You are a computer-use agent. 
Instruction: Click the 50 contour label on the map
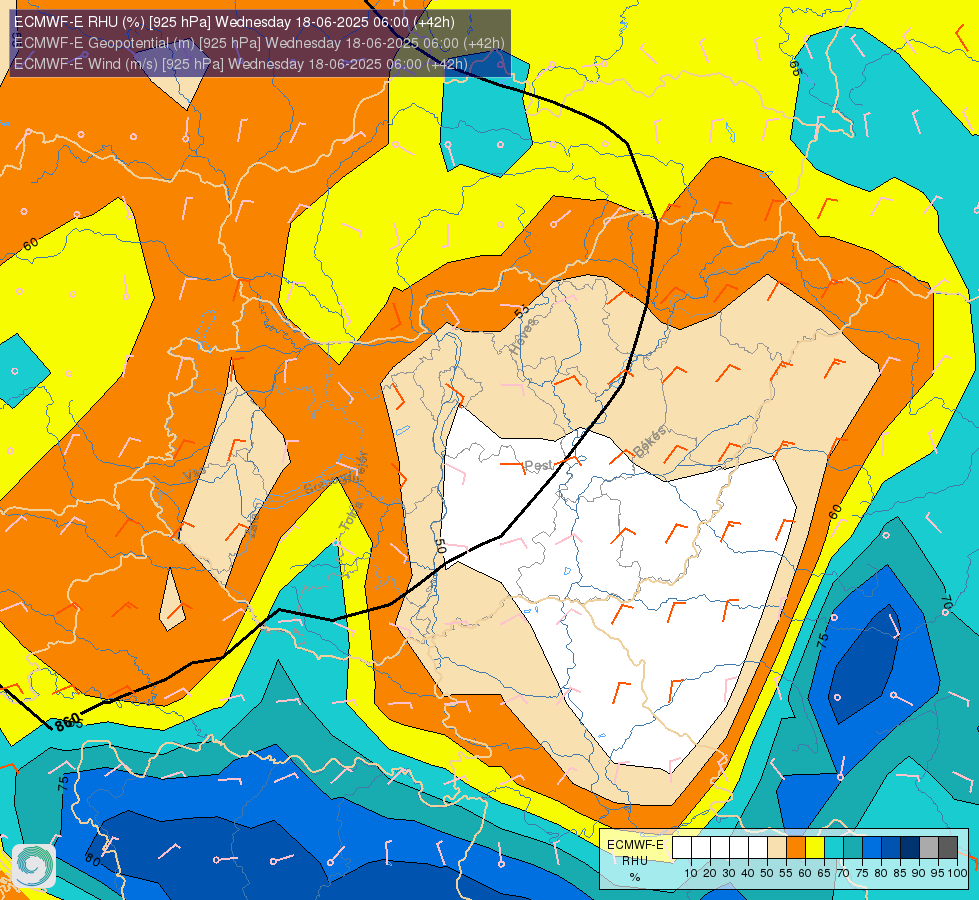tap(440, 546)
